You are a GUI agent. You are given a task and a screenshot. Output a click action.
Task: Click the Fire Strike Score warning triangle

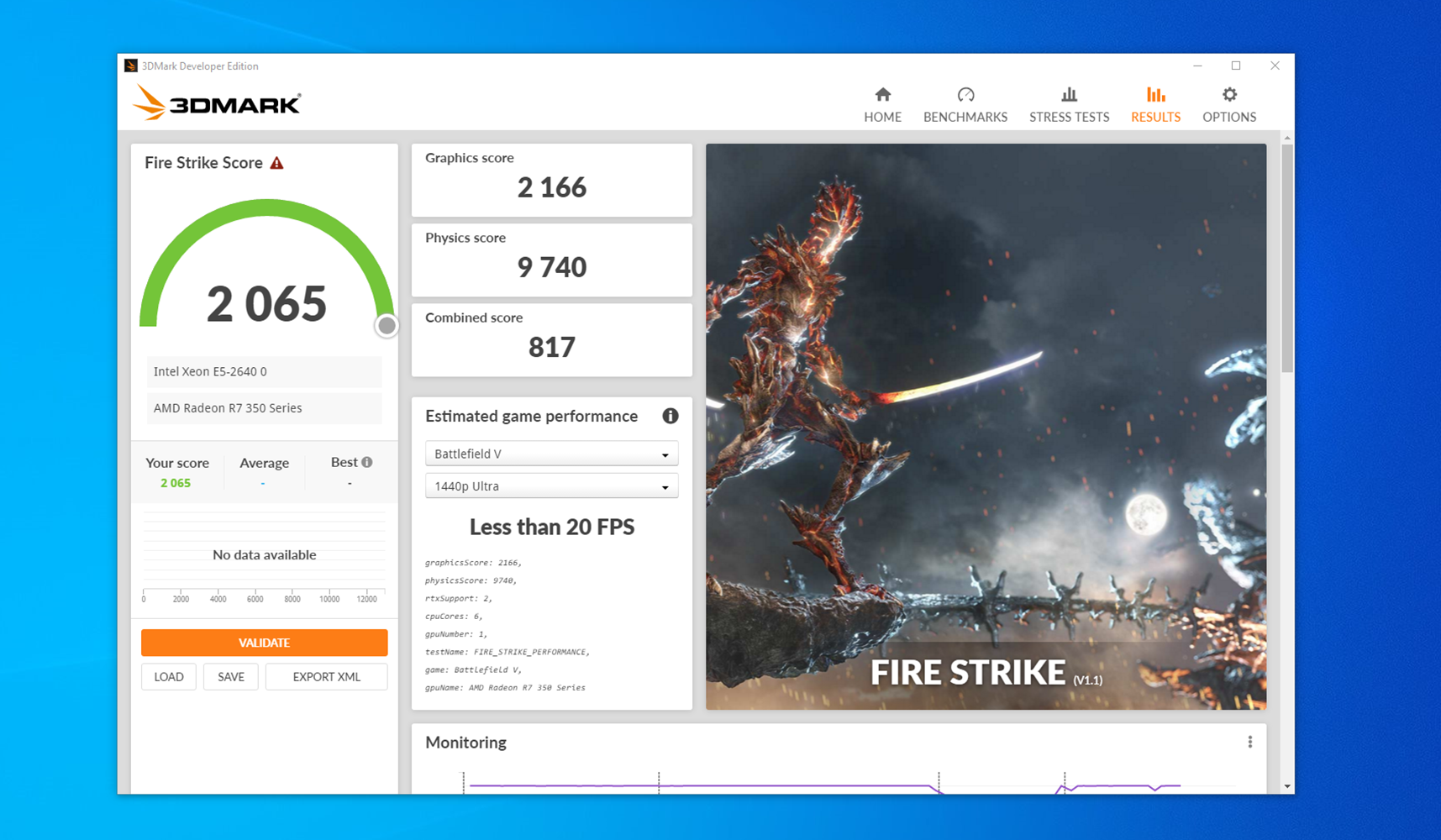[x=276, y=163]
